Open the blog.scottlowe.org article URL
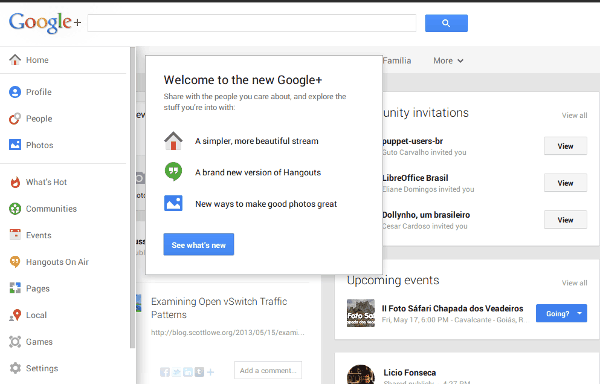The height and width of the screenshot is (384, 600). [228, 333]
